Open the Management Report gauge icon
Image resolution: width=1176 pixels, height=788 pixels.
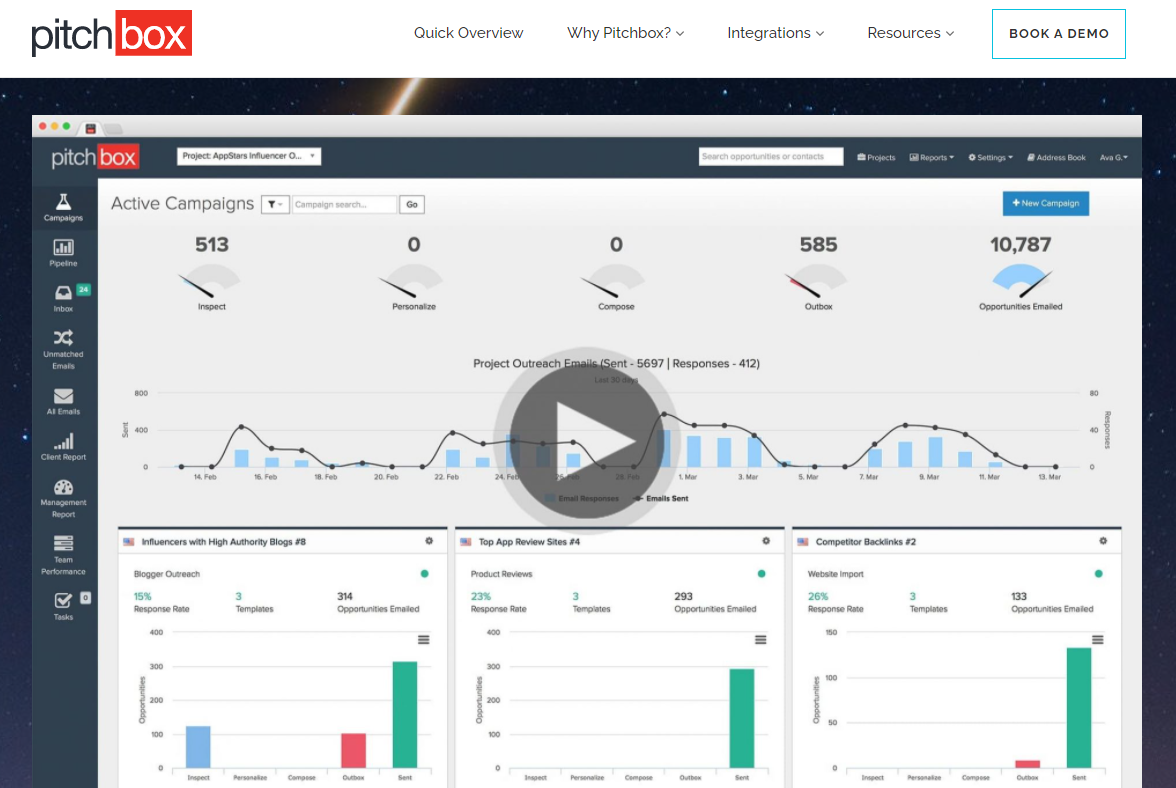click(x=63, y=487)
